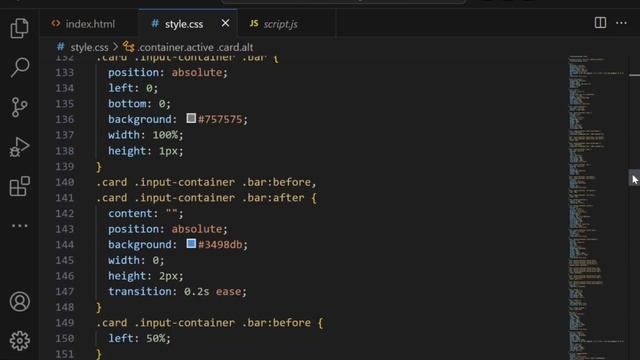Click line number 150 in the gutter
This screenshot has height=360, width=640.
(64, 338)
